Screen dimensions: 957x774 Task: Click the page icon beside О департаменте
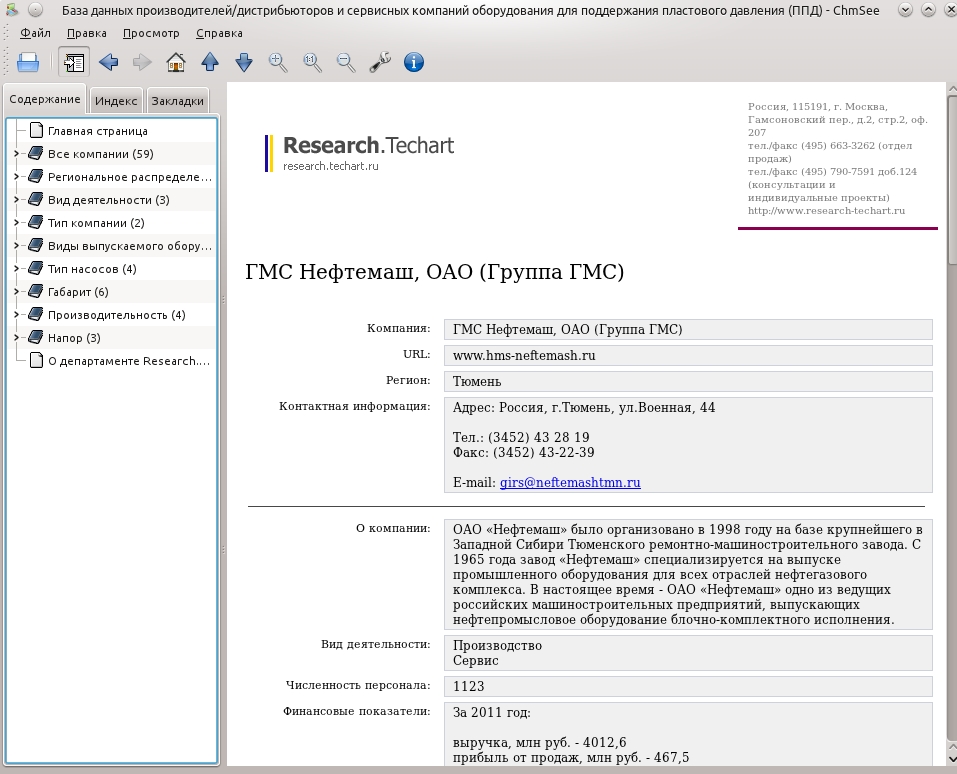pyautogui.click(x=37, y=361)
